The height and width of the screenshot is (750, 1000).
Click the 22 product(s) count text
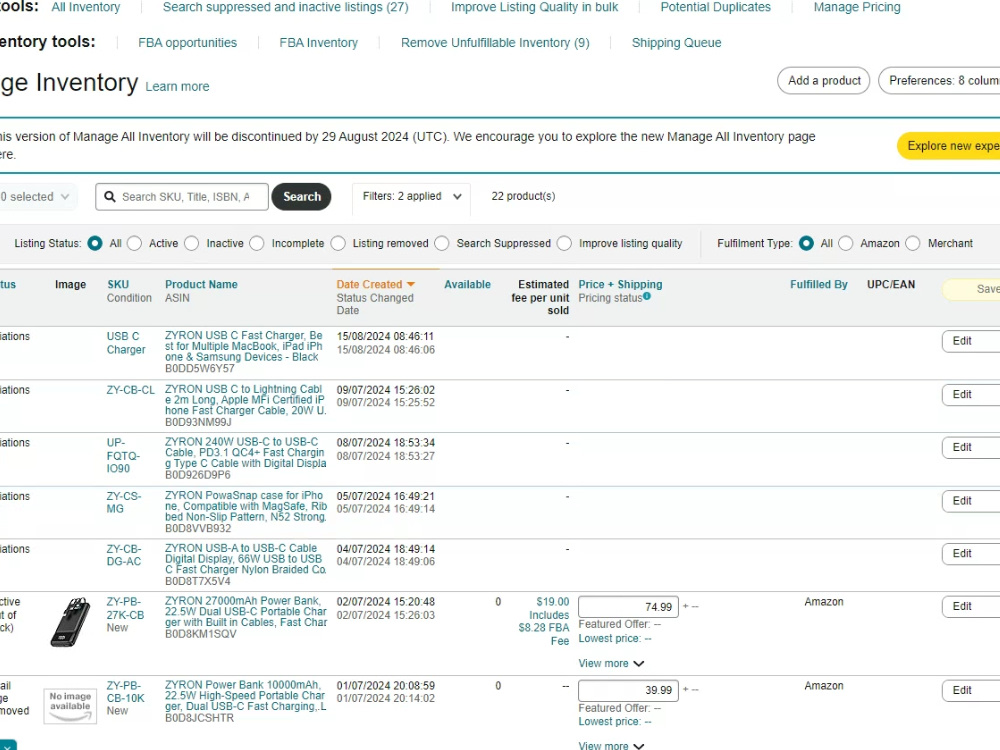click(523, 196)
